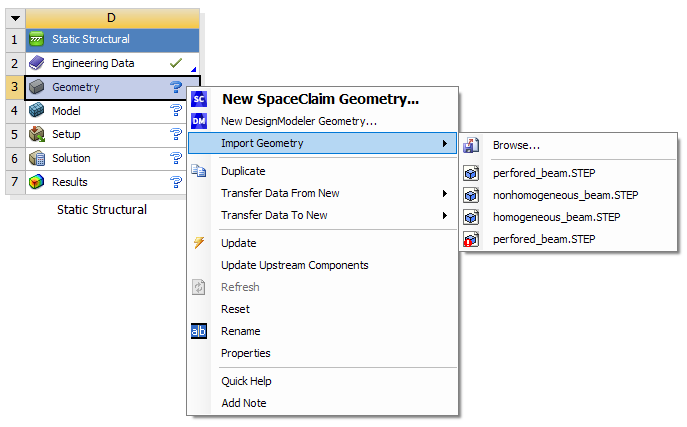
Task: Select Engineering Data cell
Action: (112, 63)
